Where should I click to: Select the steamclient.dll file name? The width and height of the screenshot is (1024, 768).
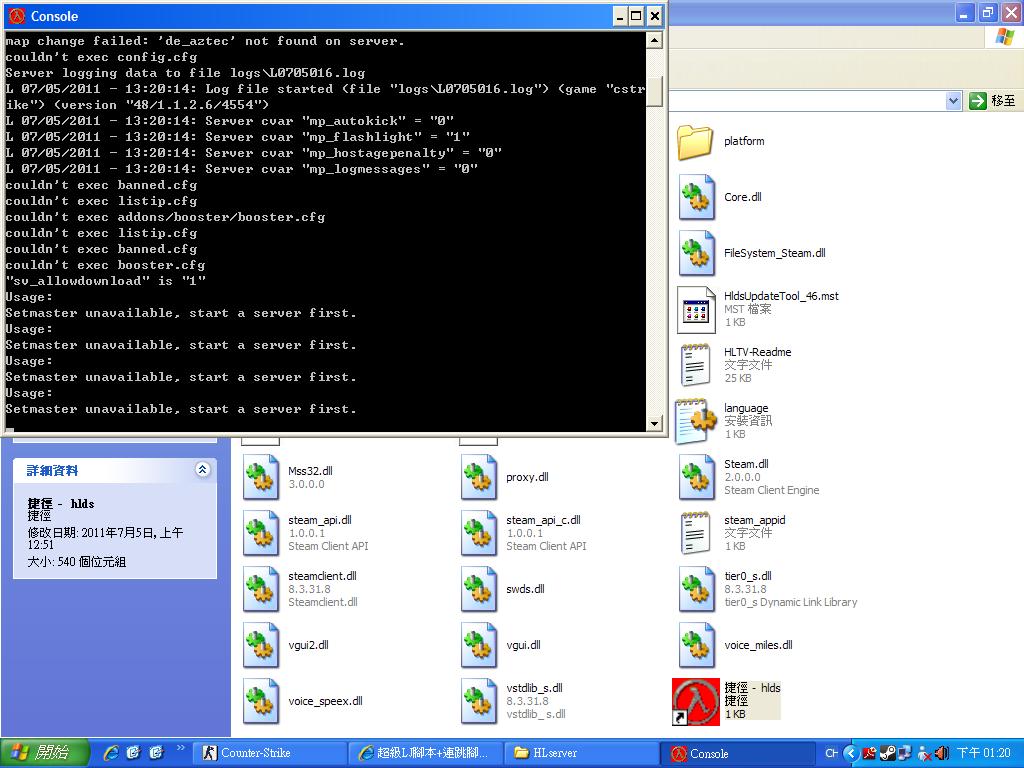pyautogui.click(x=323, y=576)
